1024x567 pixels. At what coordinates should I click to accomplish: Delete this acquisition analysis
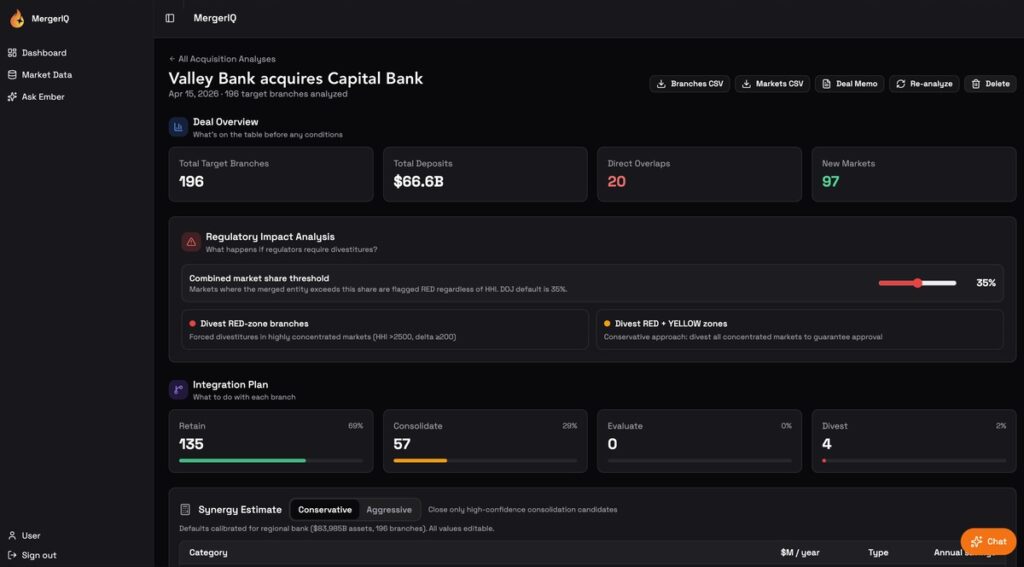[990, 84]
